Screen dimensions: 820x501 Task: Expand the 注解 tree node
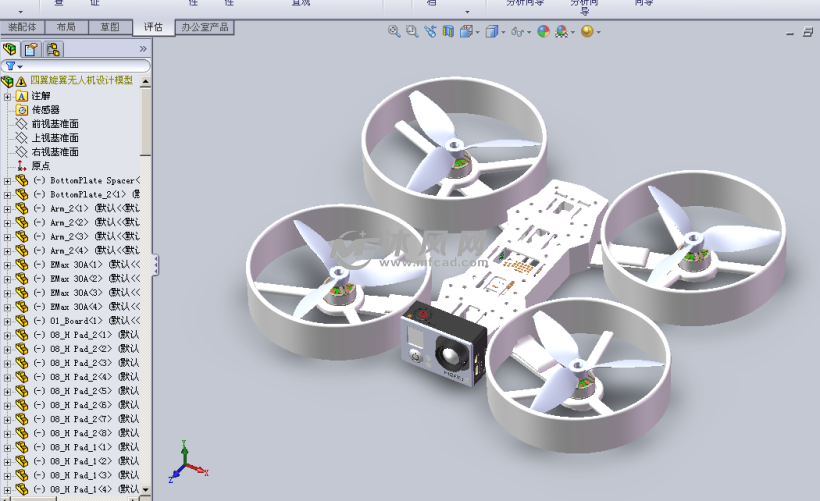coord(7,97)
